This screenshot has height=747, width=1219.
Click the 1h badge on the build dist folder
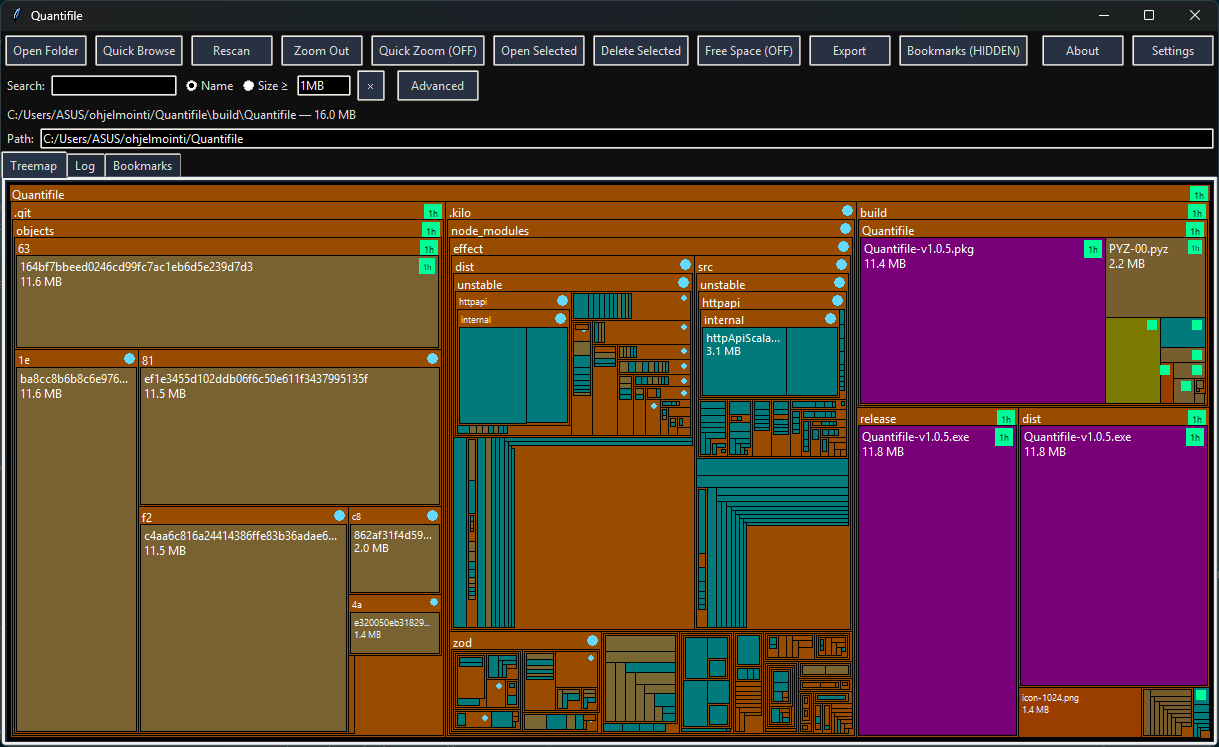[1196, 418]
